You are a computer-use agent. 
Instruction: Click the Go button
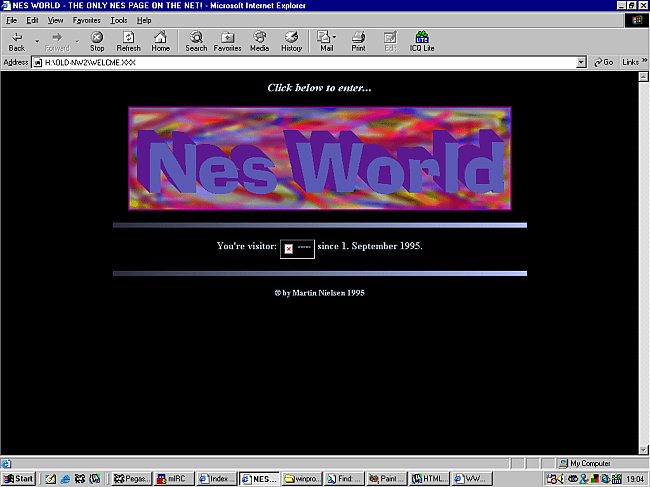[603, 62]
